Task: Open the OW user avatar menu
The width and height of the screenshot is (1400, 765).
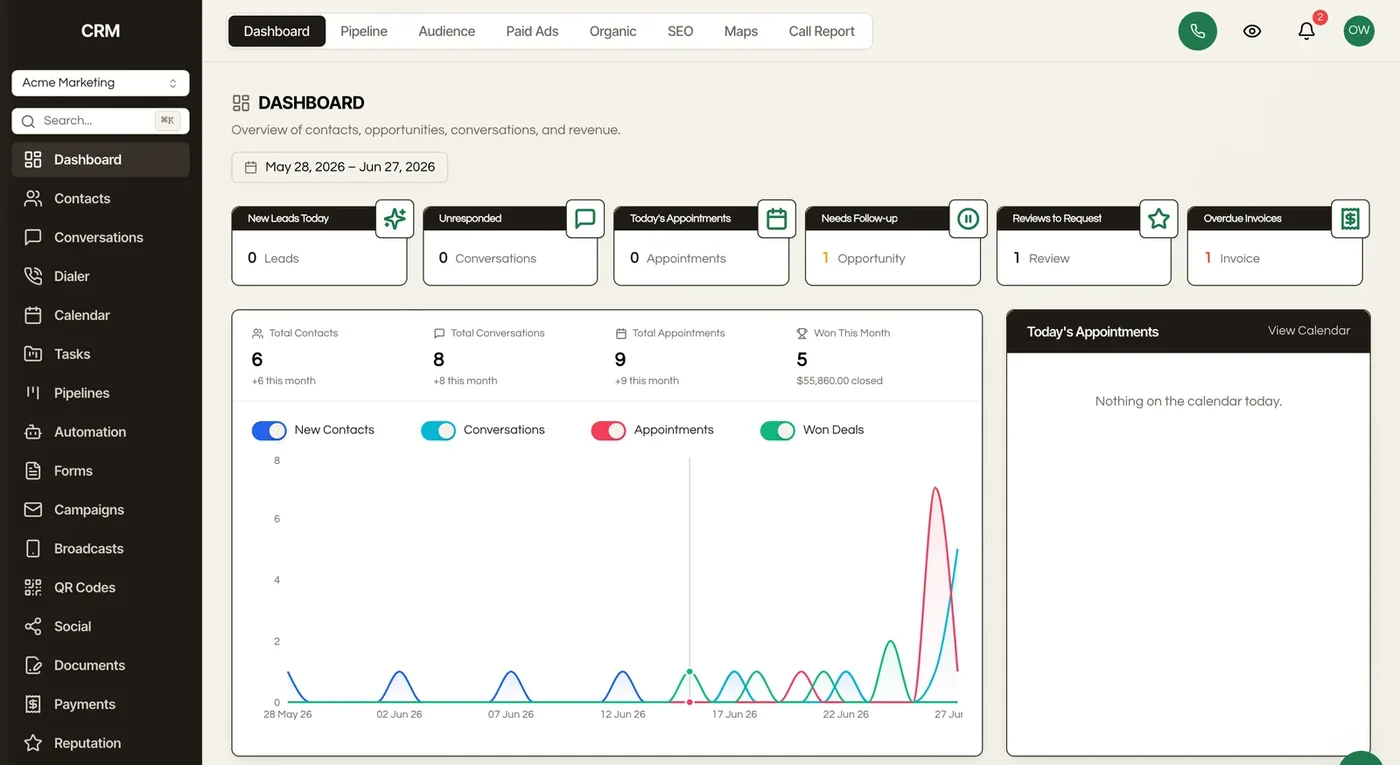Action: [1359, 31]
